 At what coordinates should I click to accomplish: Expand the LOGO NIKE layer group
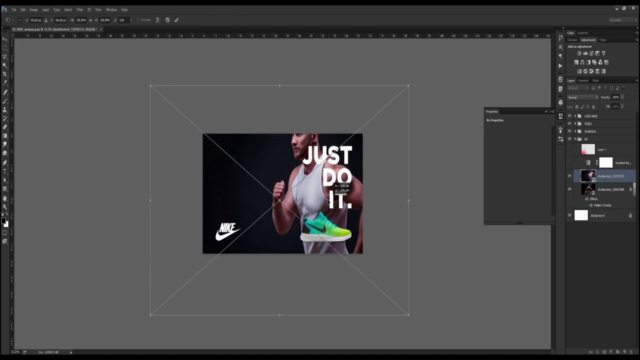point(575,116)
